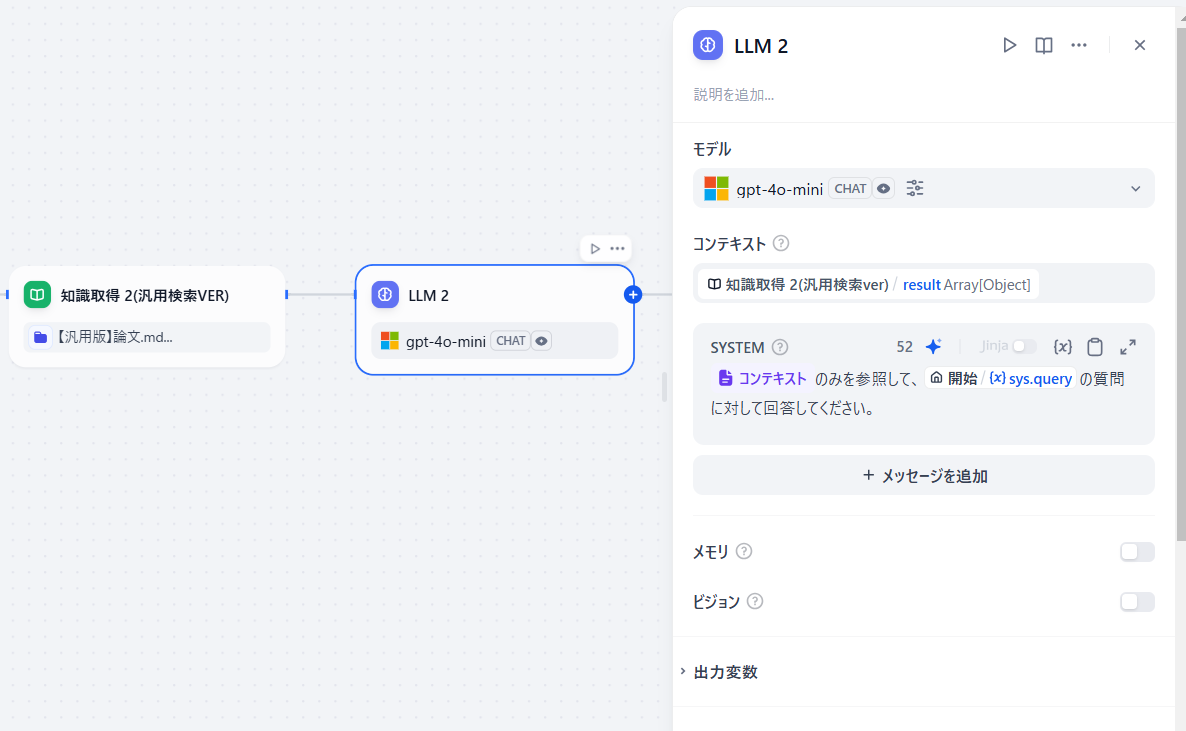Show help tooltip for SYSTEM prompt
Screen dimensions: 1186x731
click(780, 347)
